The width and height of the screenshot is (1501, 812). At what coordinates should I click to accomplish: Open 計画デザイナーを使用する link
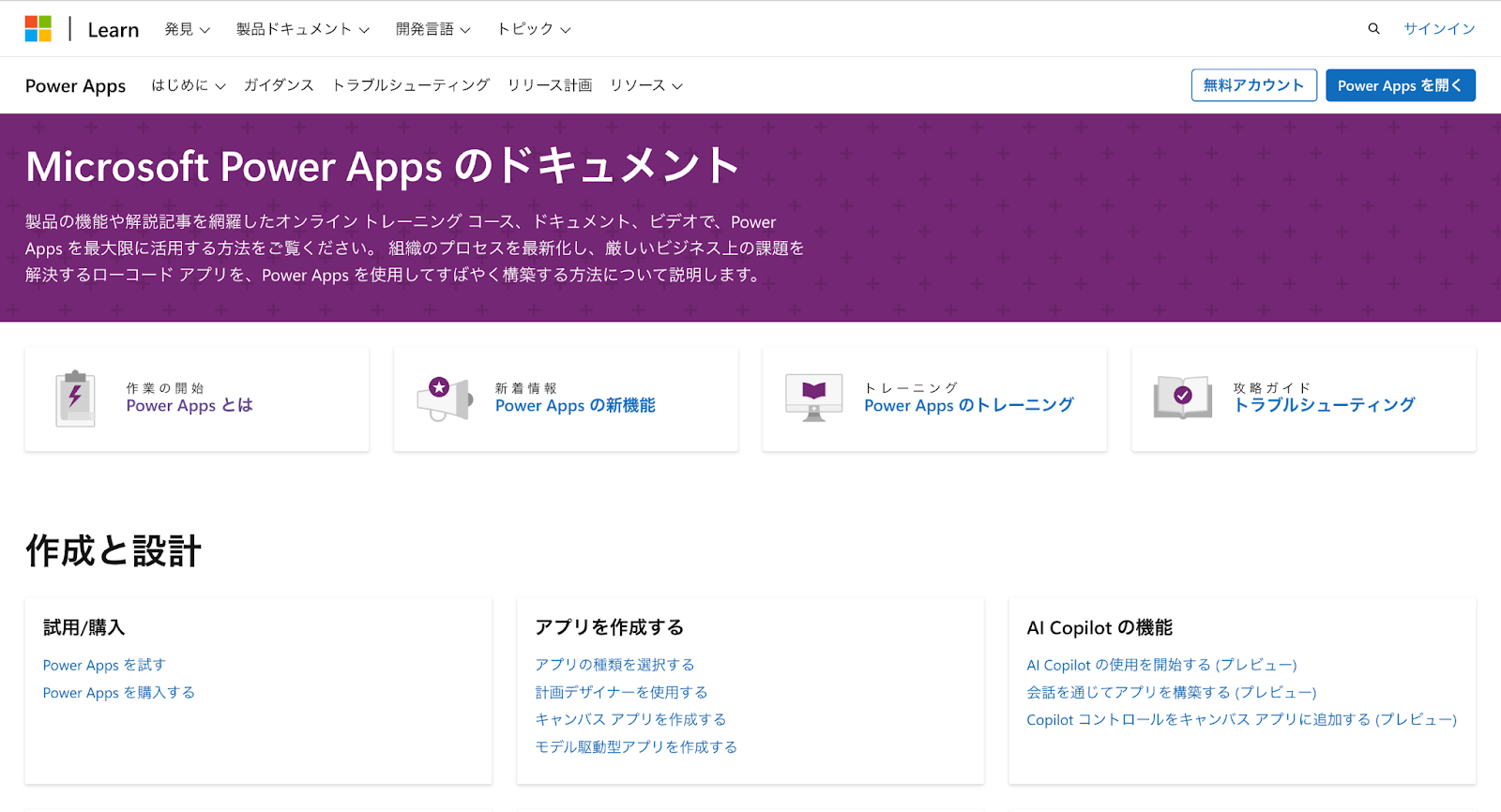(621, 692)
